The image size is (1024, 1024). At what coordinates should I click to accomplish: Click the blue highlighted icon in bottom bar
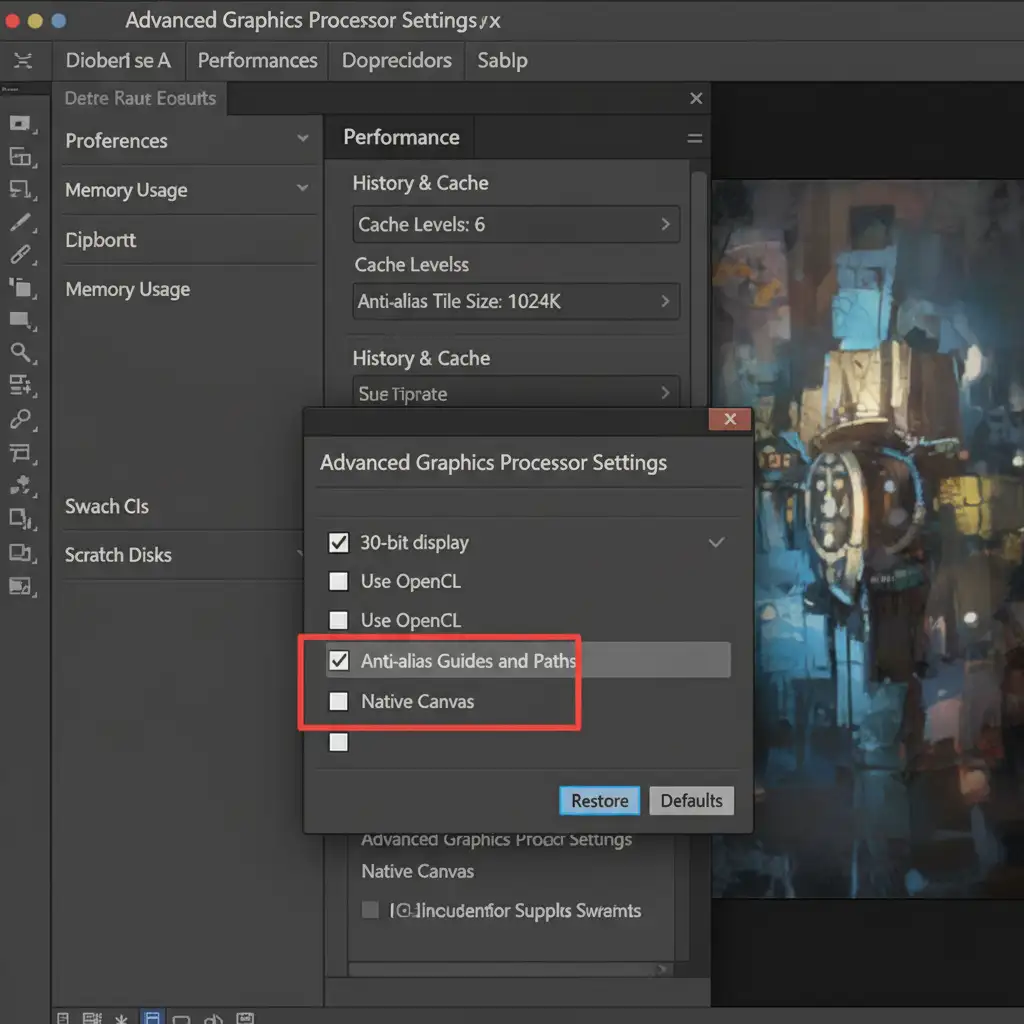[153, 1018]
